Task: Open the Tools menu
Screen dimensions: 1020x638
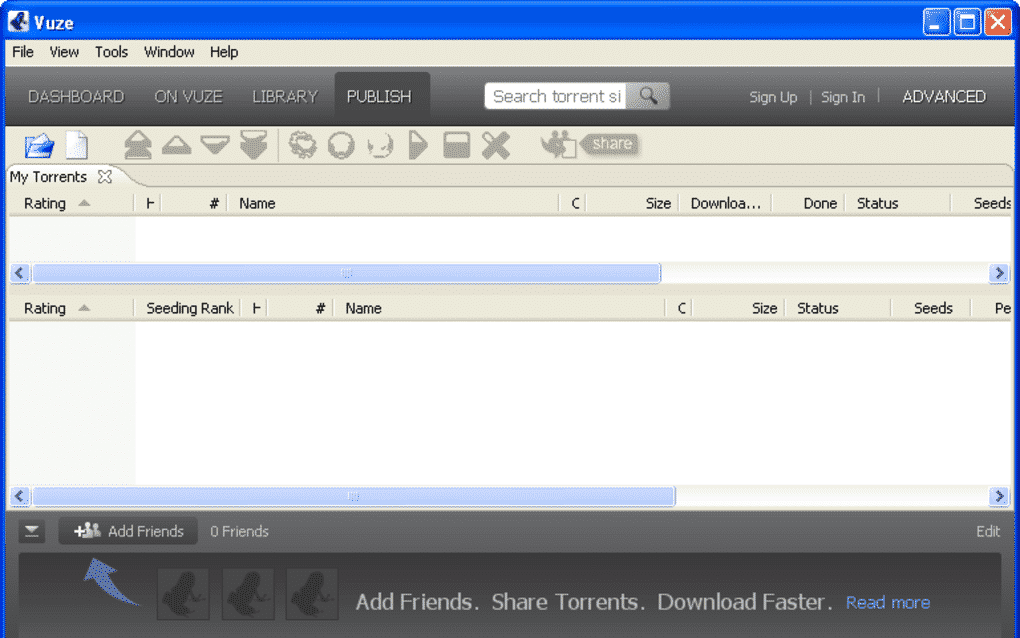Action: point(111,52)
